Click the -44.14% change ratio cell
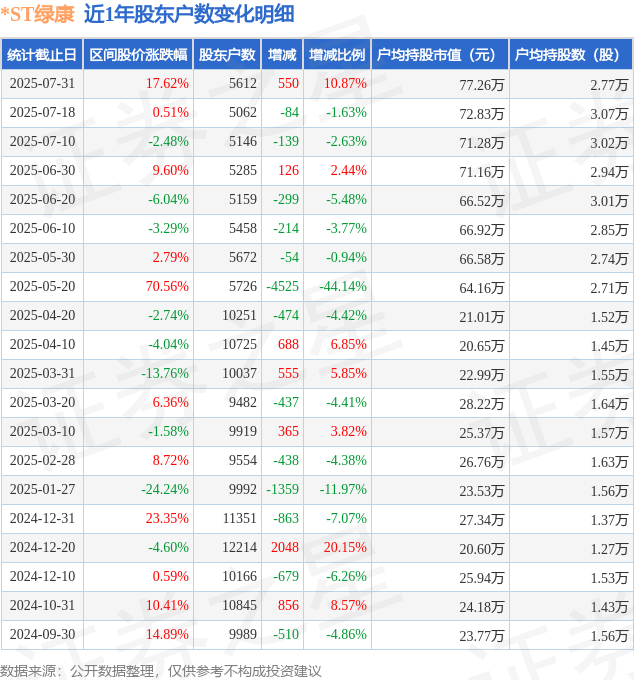The image size is (634, 680). (337, 287)
